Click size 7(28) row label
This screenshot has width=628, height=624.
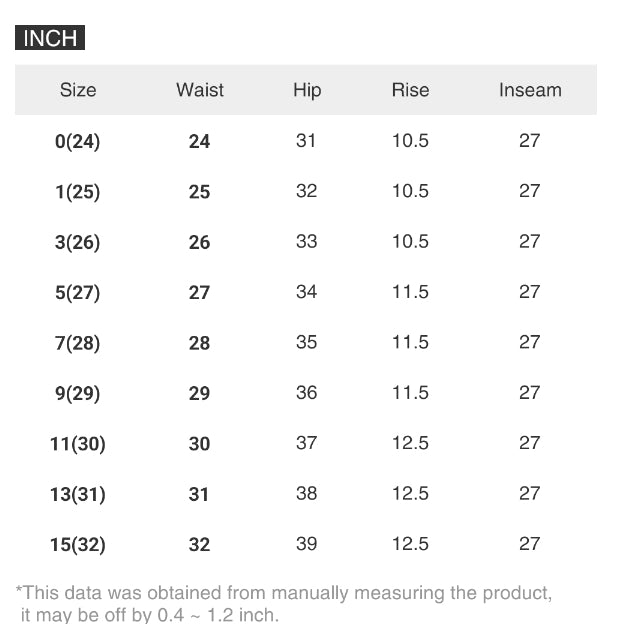tap(78, 343)
